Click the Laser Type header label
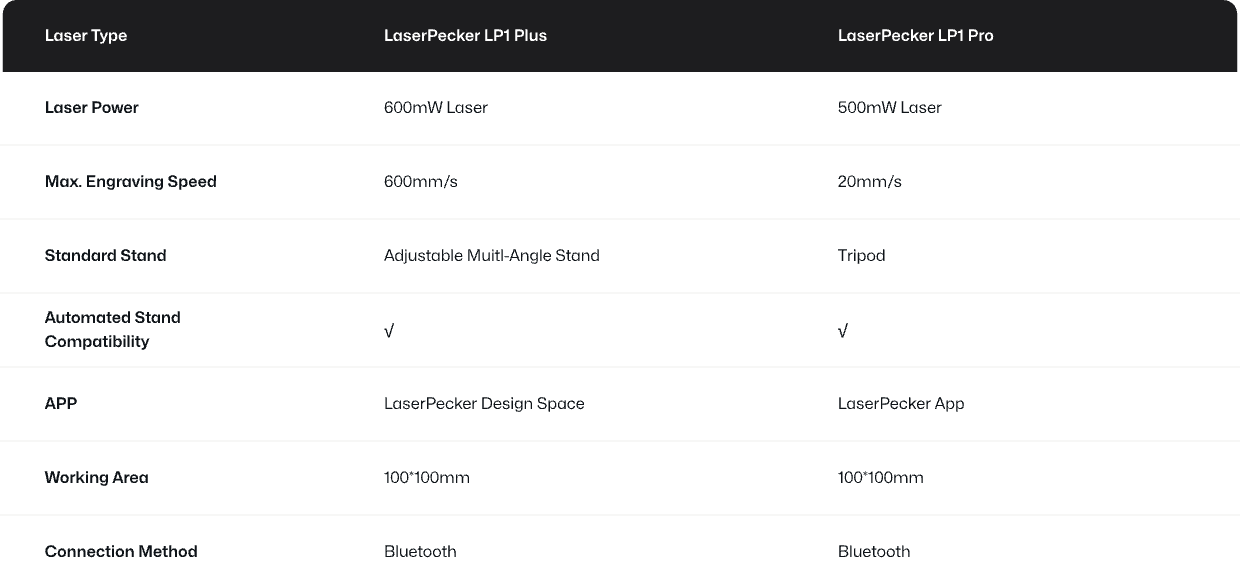 [x=86, y=36]
